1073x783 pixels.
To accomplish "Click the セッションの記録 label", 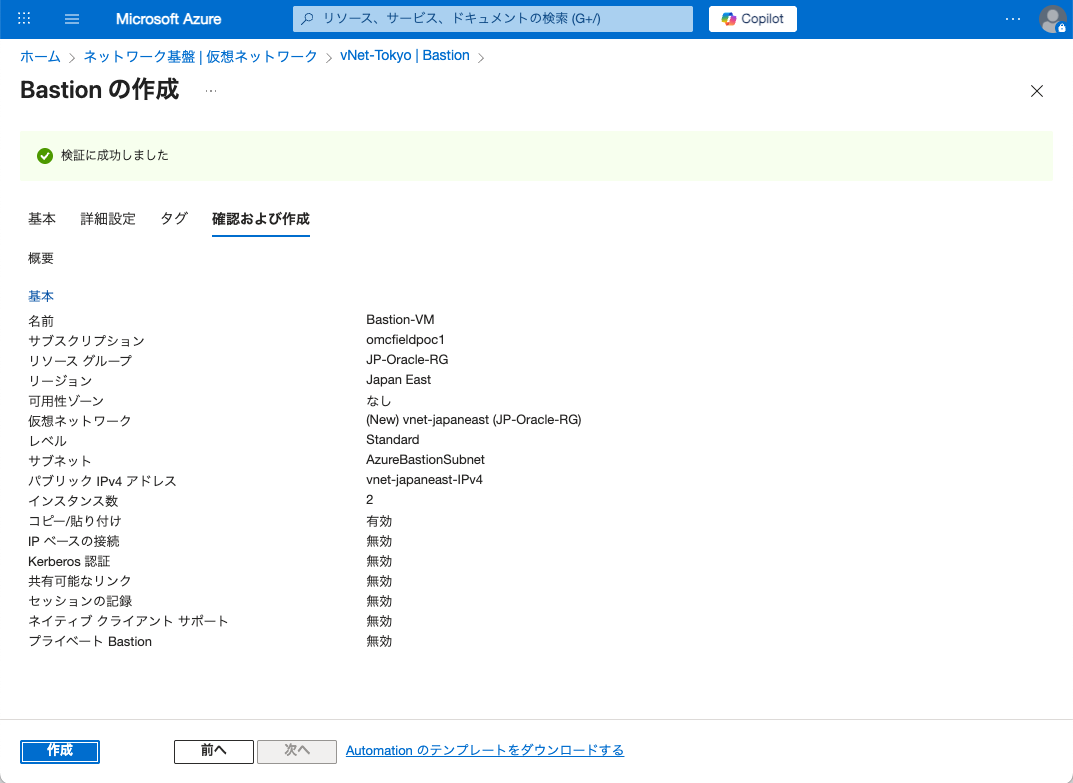I will pyautogui.click(x=80, y=601).
